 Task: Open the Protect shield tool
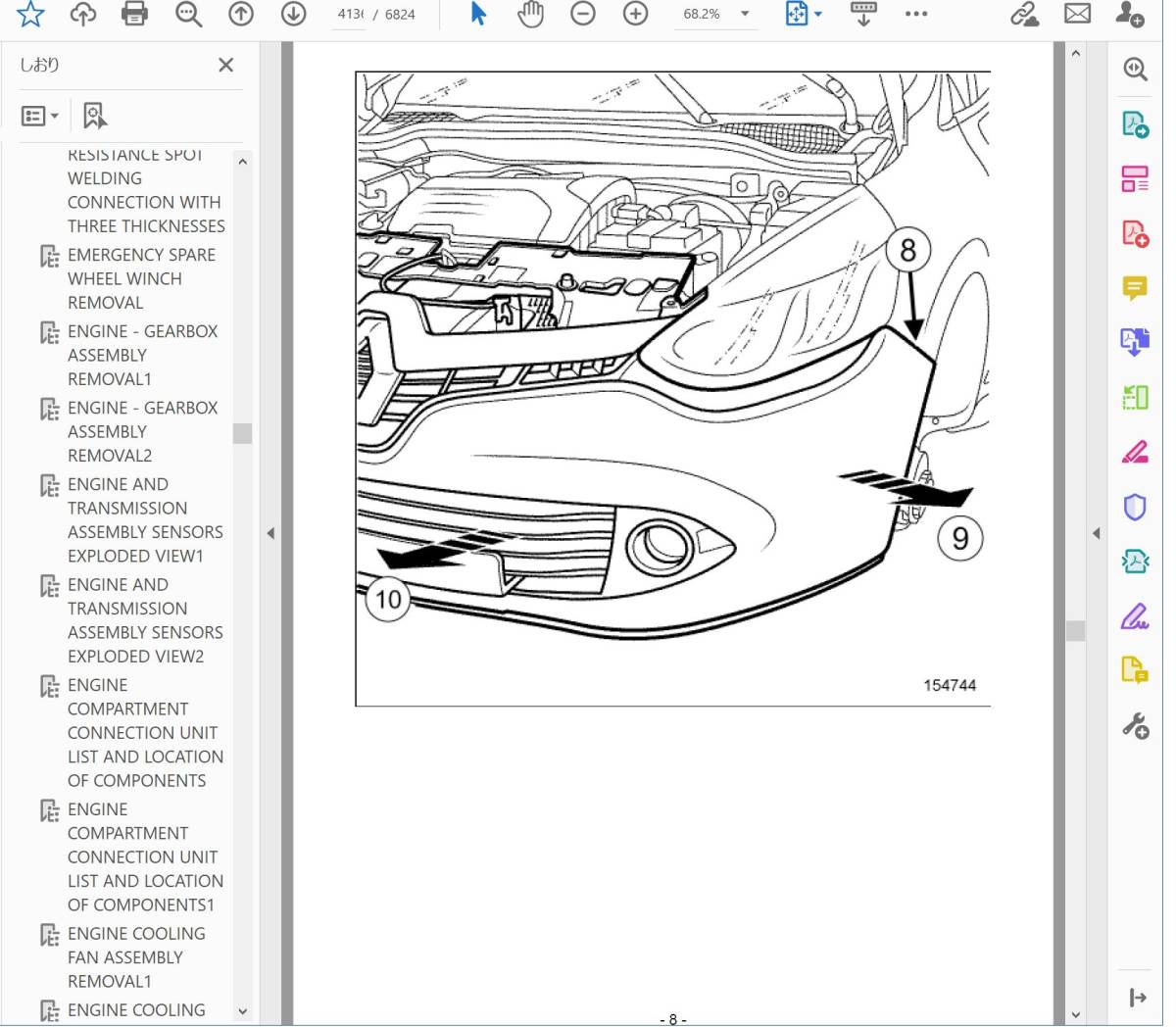[1135, 507]
